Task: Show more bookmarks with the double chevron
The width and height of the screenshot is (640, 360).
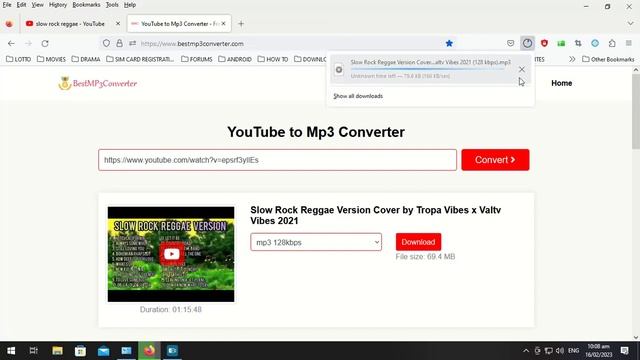Action: [x=572, y=59]
